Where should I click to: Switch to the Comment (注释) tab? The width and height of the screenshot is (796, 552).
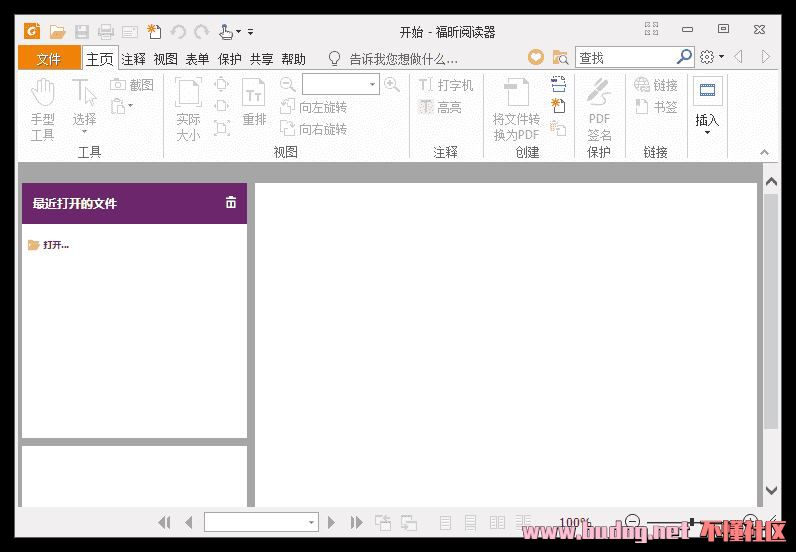click(133, 59)
